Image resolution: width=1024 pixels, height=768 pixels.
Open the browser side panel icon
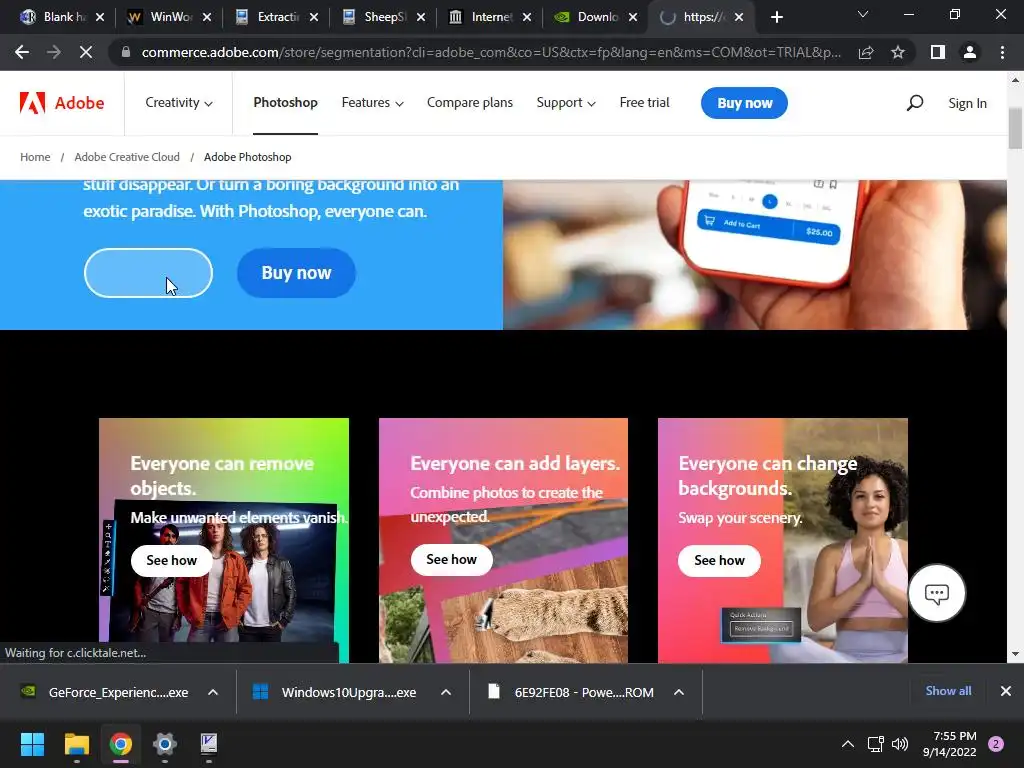pyautogui.click(x=938, y=52)
